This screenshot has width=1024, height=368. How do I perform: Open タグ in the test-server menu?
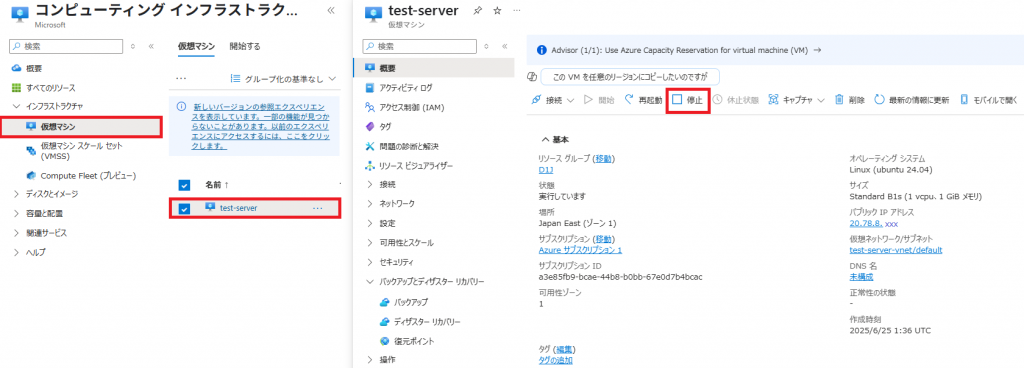pos(385,126)
